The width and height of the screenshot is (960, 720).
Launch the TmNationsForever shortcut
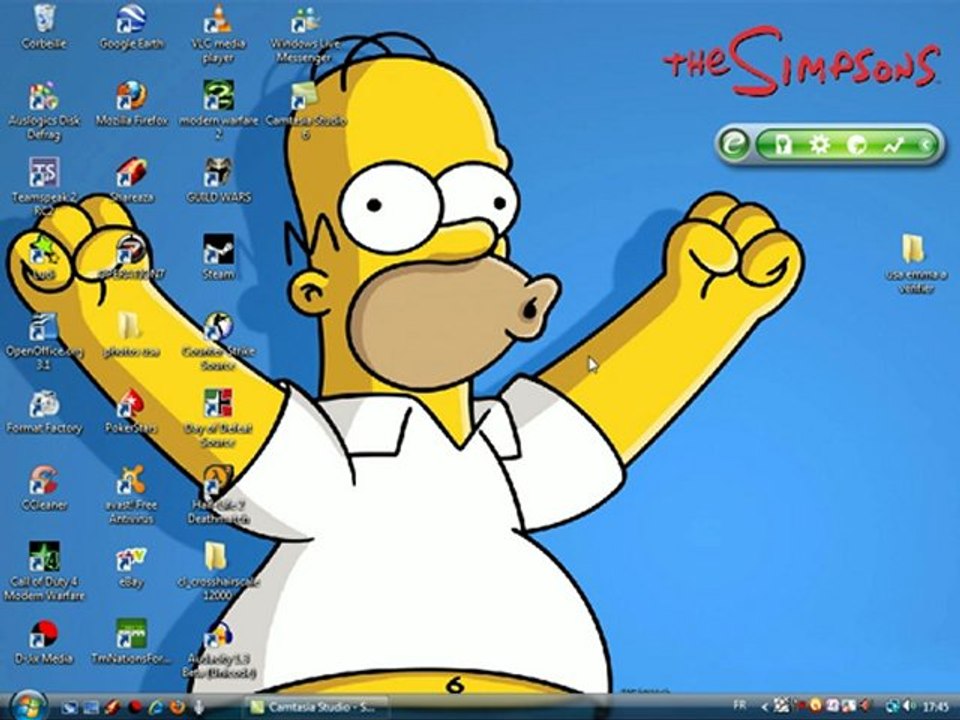point(131,642)
